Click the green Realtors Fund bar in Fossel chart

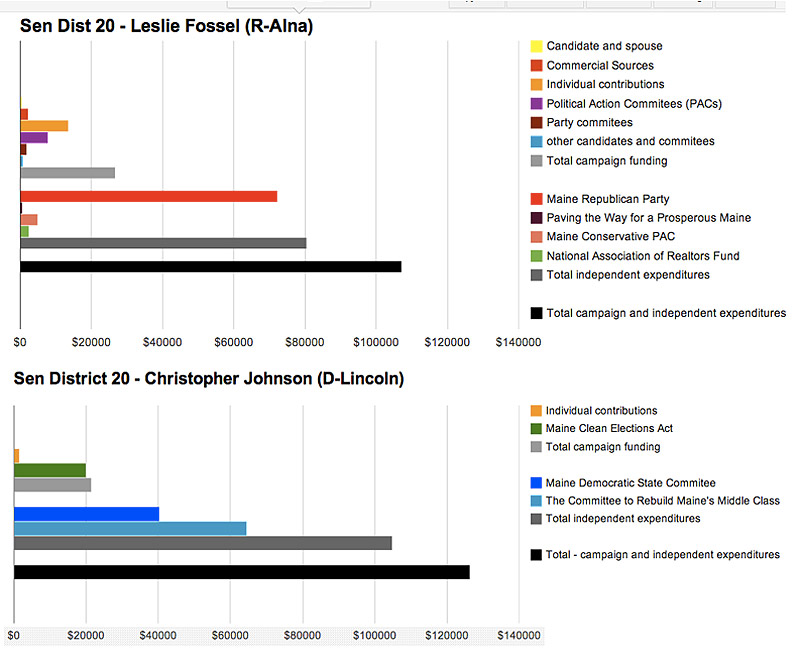(24, 232)
